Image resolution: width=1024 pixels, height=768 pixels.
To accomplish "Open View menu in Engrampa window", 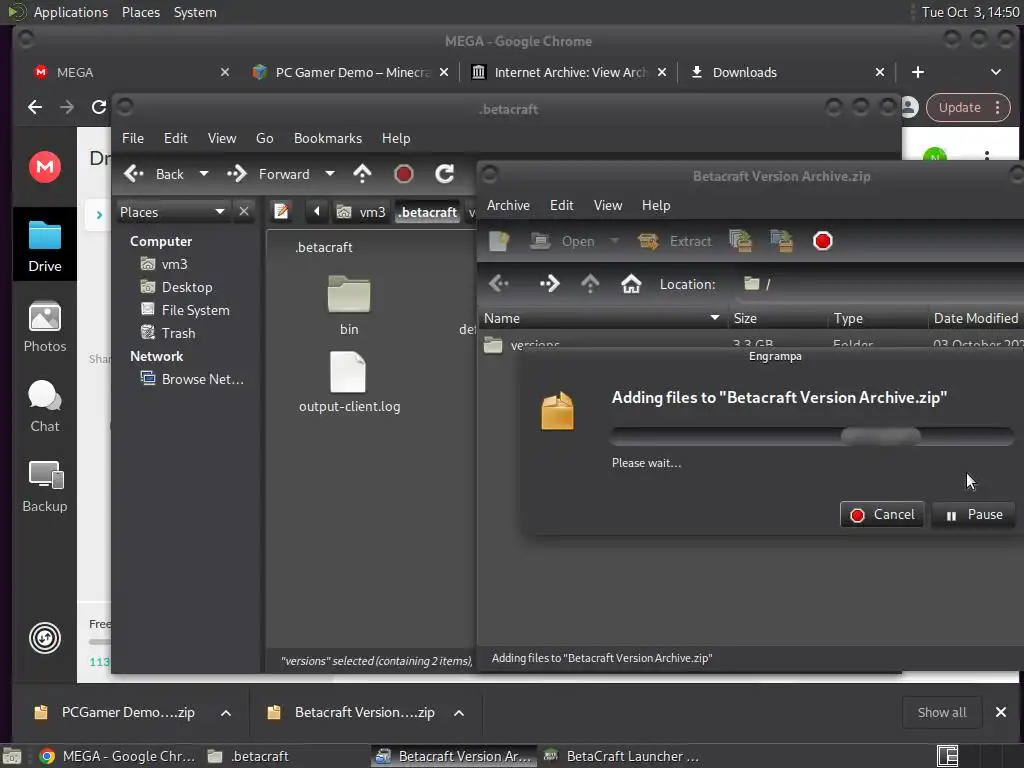I will point(608,205).
